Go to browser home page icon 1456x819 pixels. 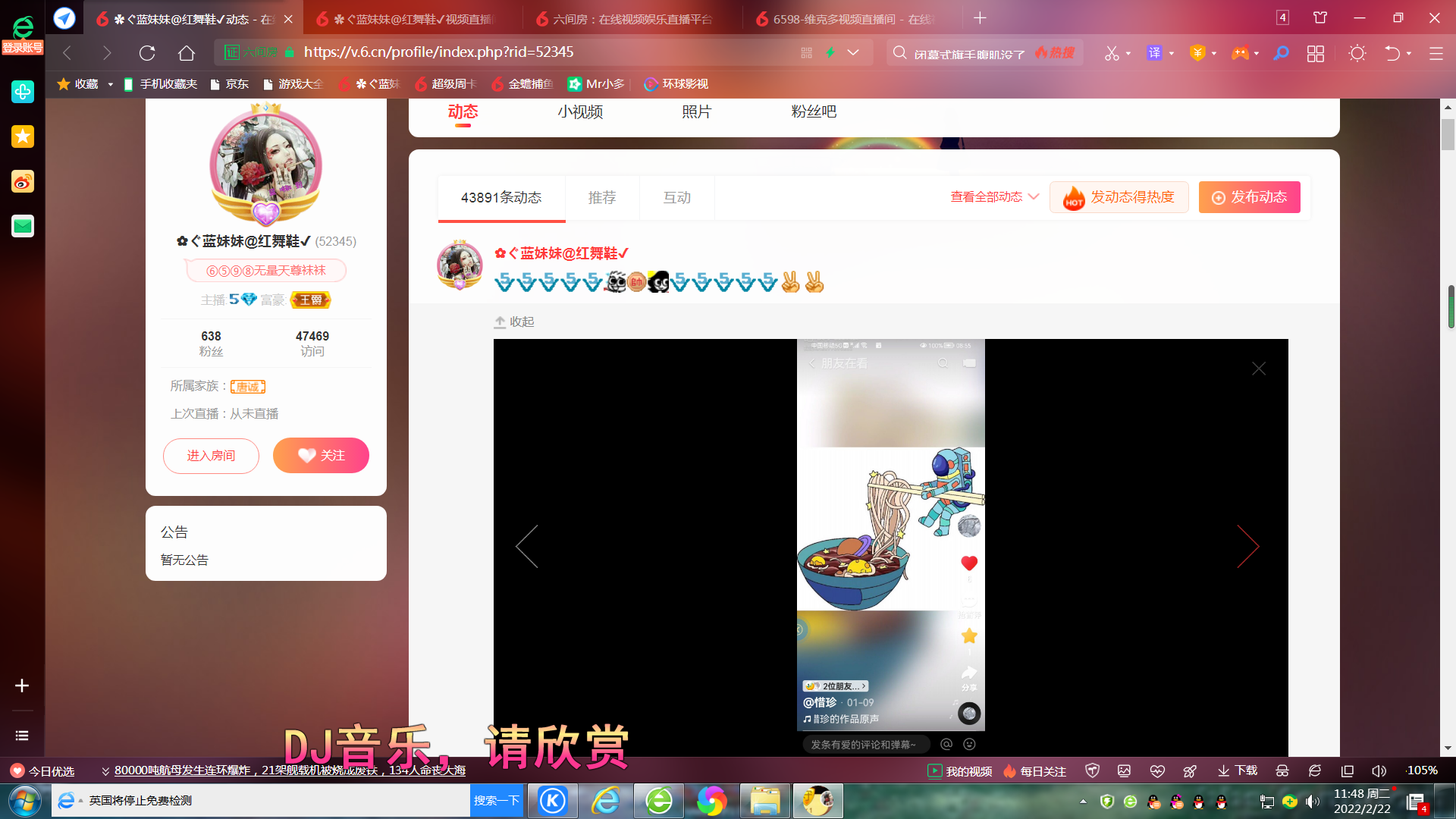pyautogui.click(x=187, y=53)
